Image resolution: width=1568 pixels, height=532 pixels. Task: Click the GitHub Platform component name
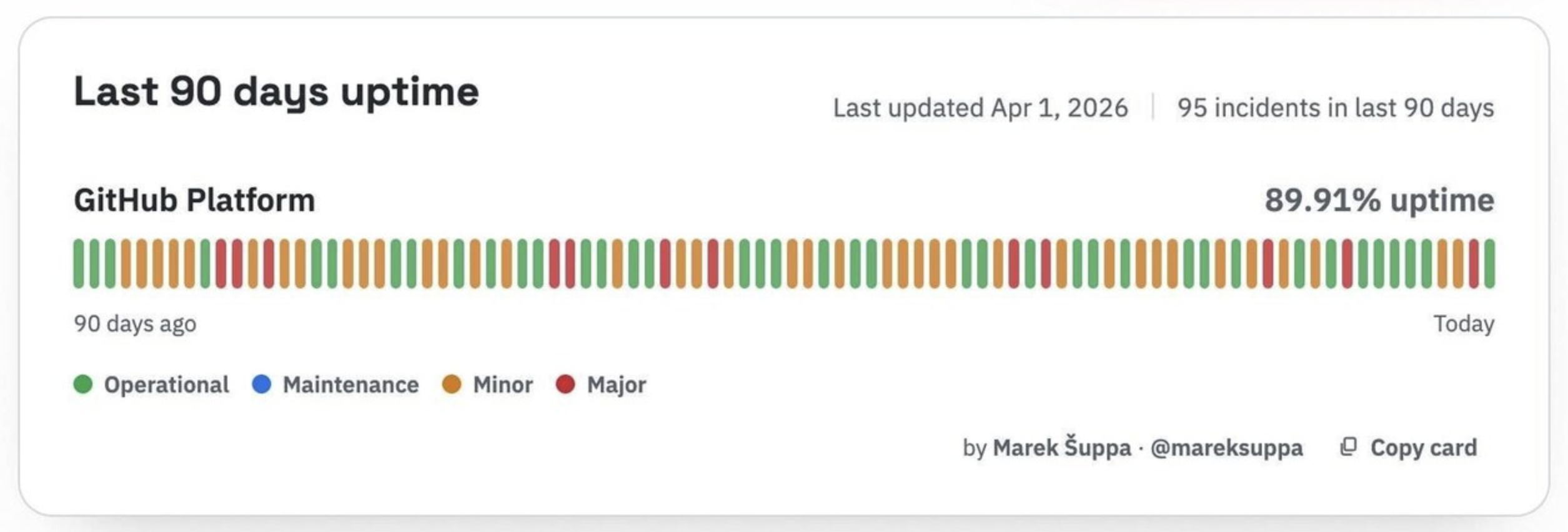pos(194,200)
